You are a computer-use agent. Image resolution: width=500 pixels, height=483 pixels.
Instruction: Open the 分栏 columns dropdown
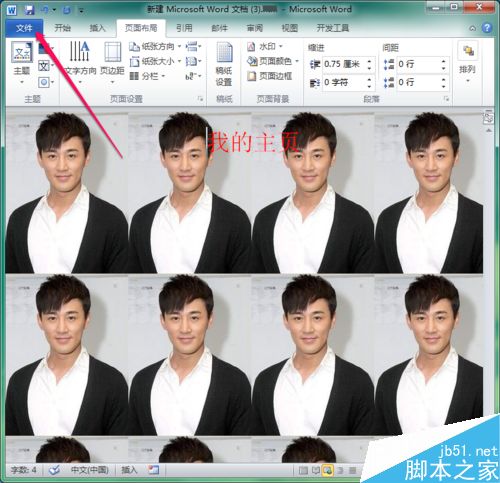tap(147, 76)
